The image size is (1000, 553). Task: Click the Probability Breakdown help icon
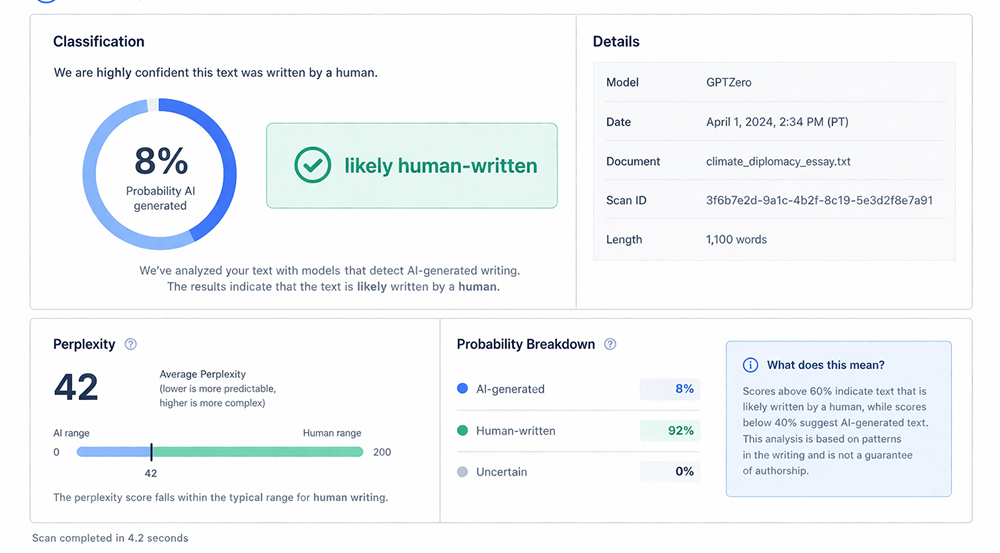click(x=610, y=344)
